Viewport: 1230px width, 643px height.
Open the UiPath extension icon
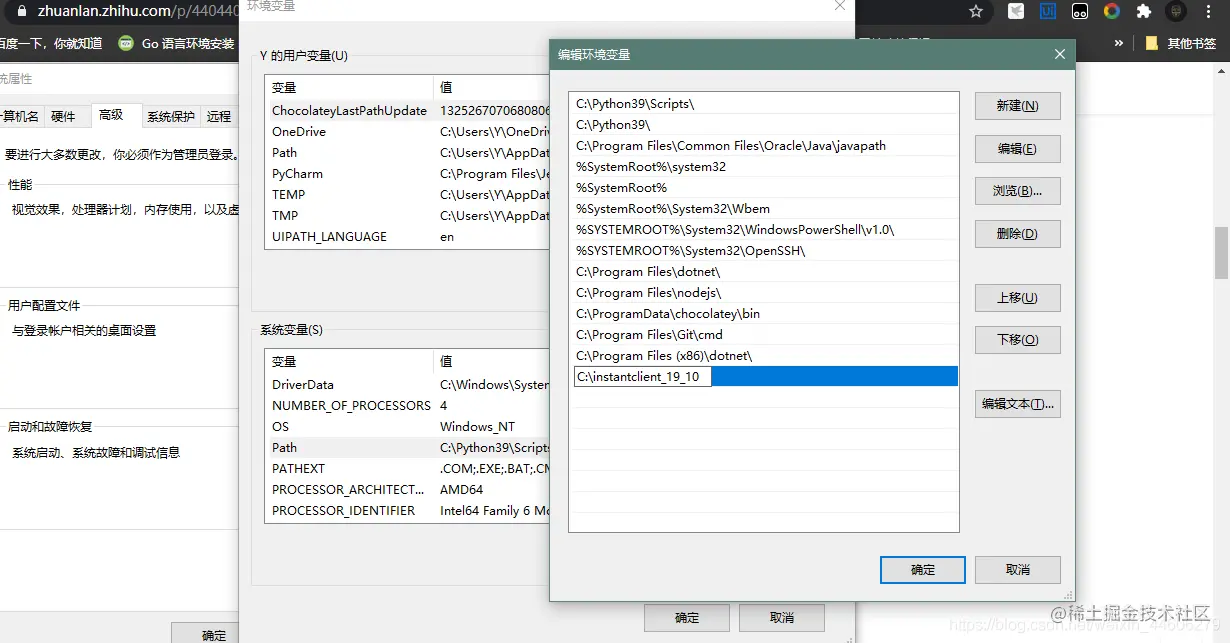1048,12
